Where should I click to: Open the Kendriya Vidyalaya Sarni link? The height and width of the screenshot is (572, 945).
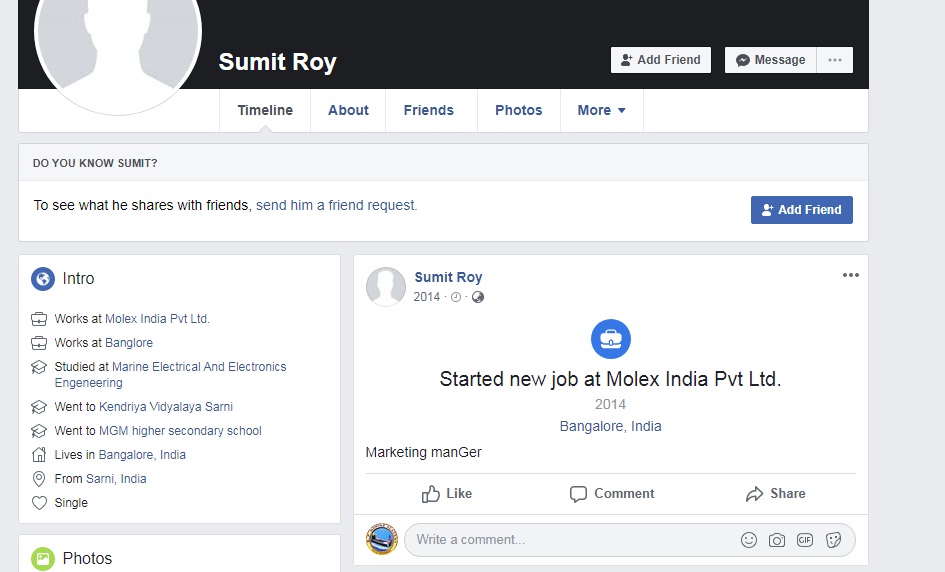tap(166, 407)
